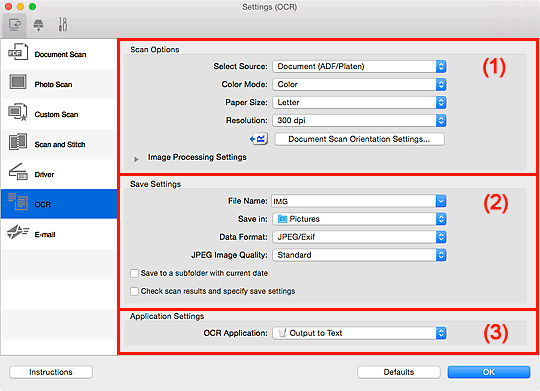Minimize the Settings window with yellow button
Image resolution: width=540 pixels, height=391 pixels.
20,7
